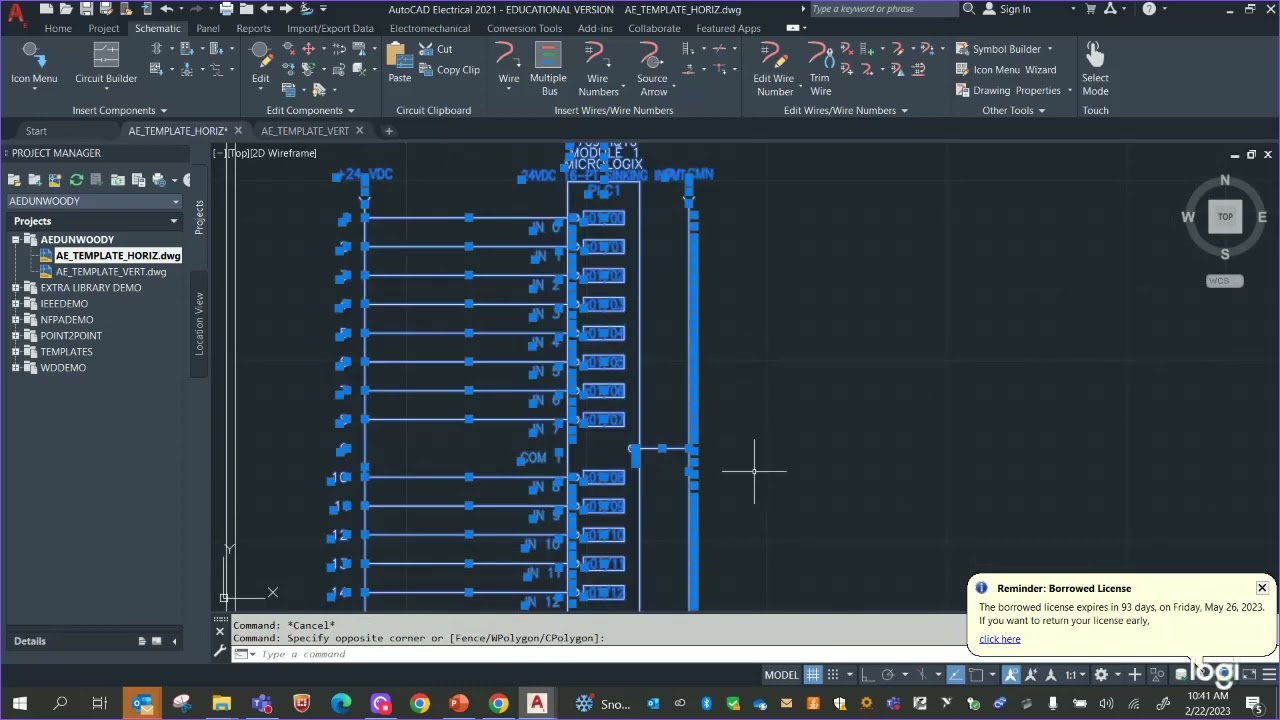Toggle annotation visibility
1280x720 pixels.
click(1012, 674)
